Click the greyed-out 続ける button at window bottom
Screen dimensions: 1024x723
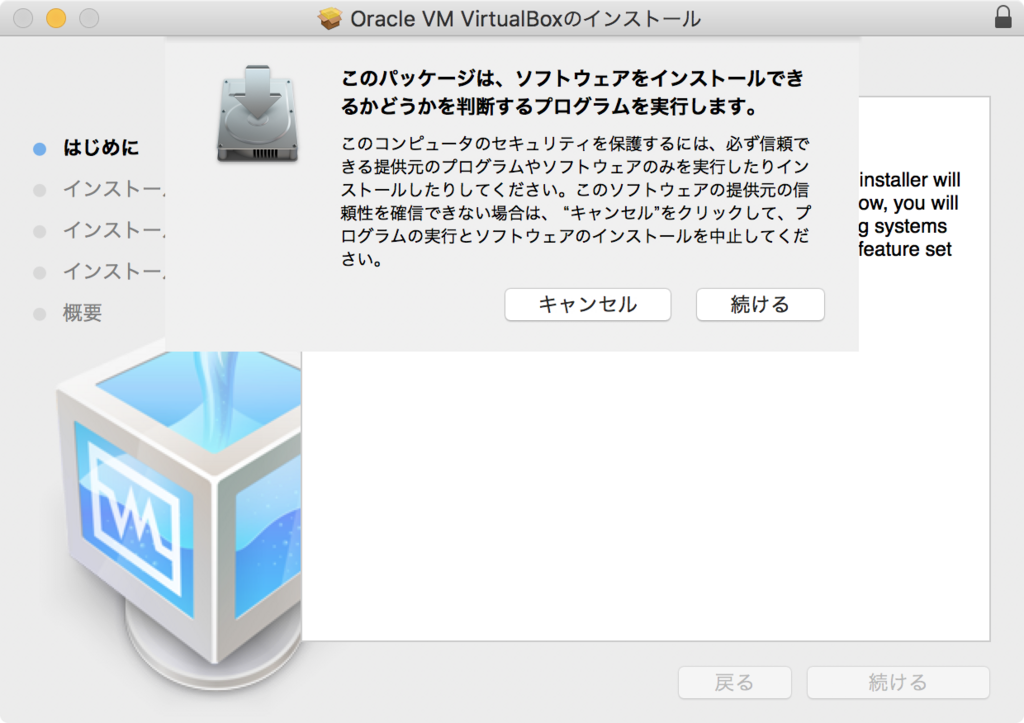(898, 683)
